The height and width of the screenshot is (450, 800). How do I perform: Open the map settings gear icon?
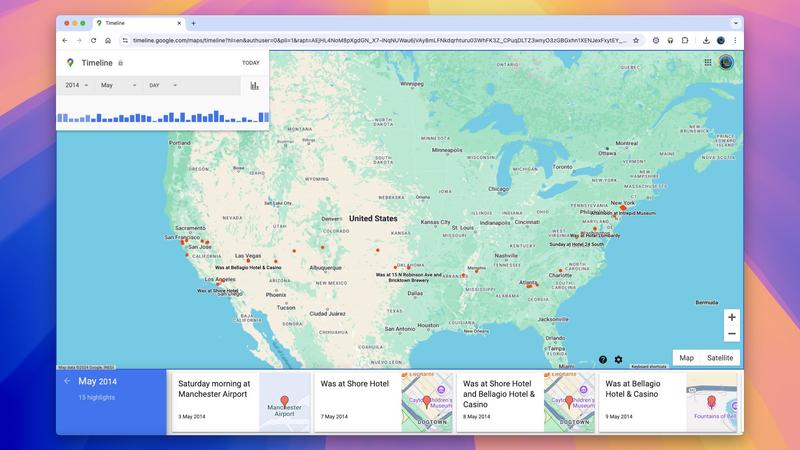tap(618, 360)
